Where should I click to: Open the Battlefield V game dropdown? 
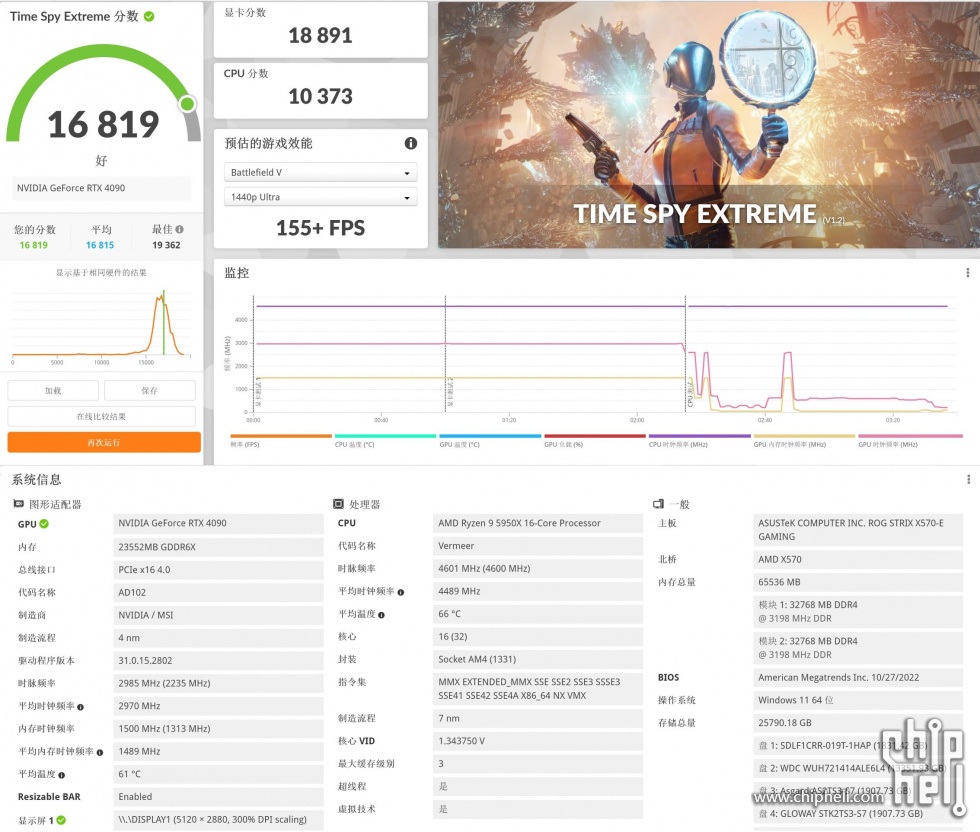click(320, 173)
